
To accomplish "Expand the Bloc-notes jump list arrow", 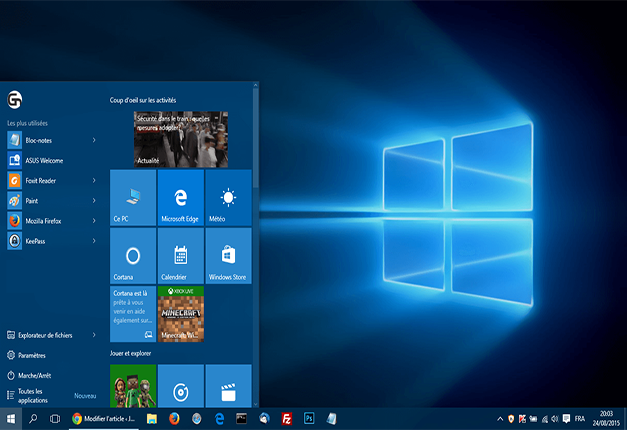I will pos(94,141).
